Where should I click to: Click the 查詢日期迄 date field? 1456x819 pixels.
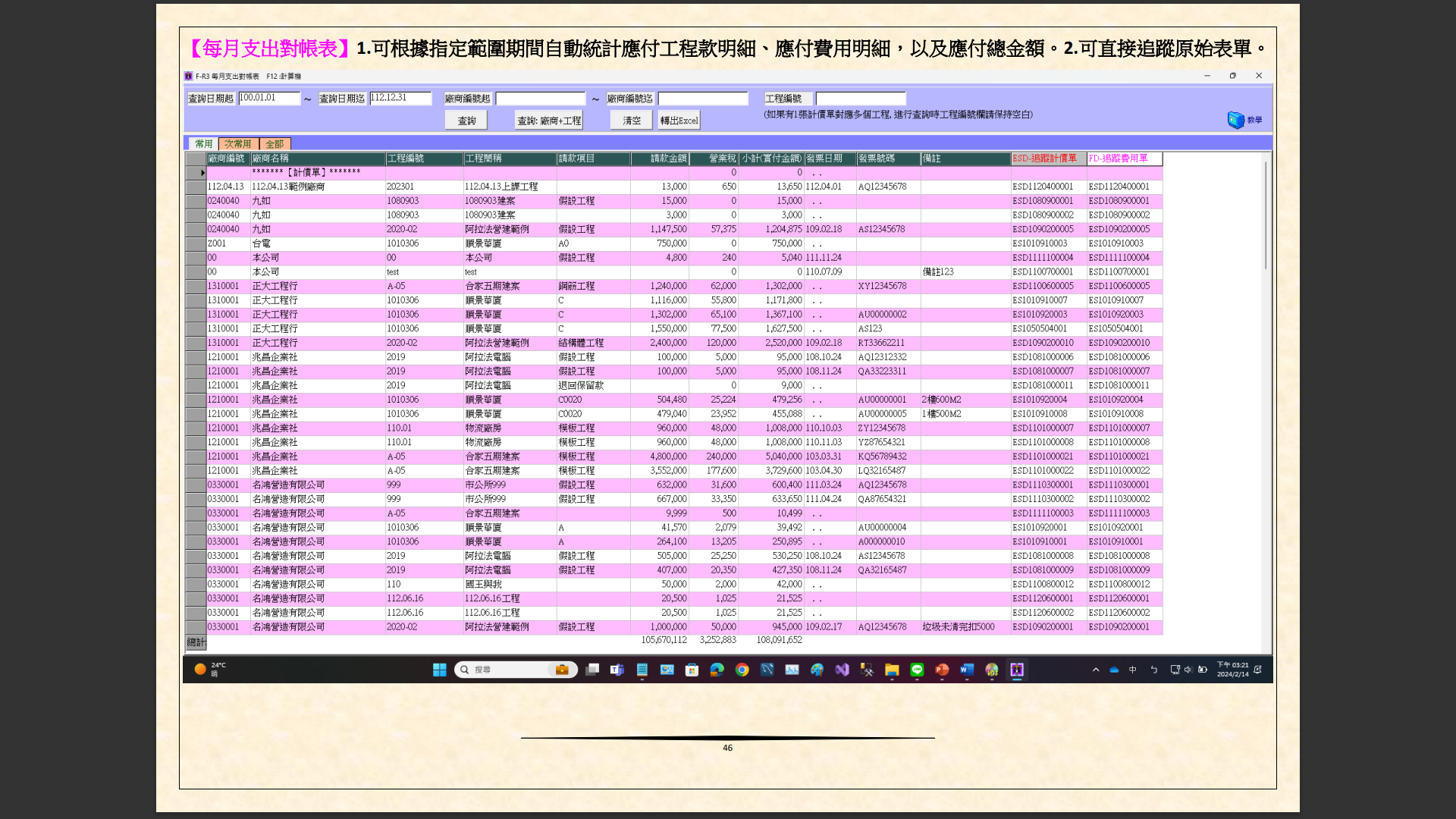tap(400, 99)
